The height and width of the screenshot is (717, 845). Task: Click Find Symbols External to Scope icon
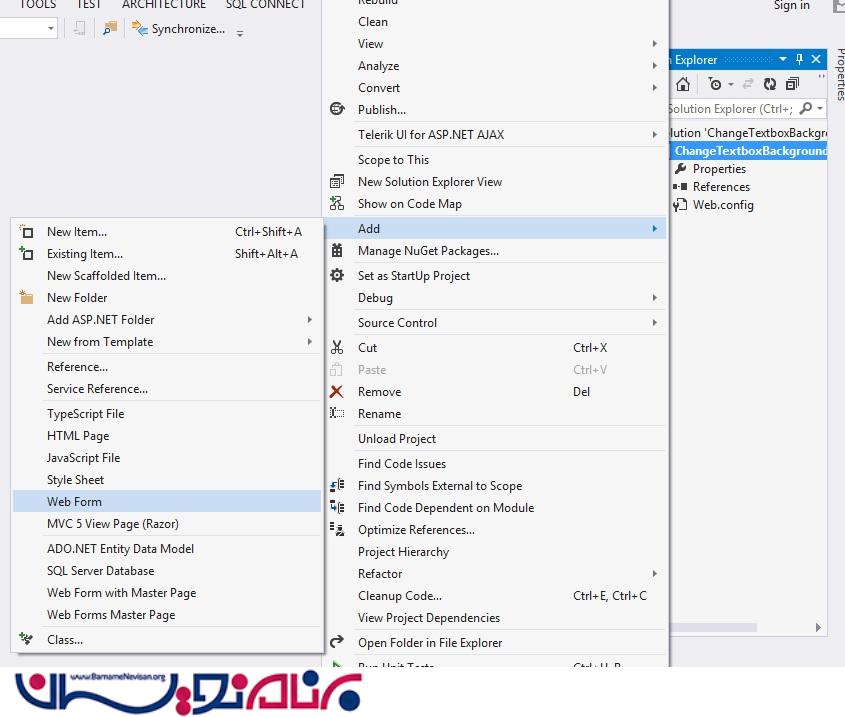pyautogui.click(x=337, y=485)
